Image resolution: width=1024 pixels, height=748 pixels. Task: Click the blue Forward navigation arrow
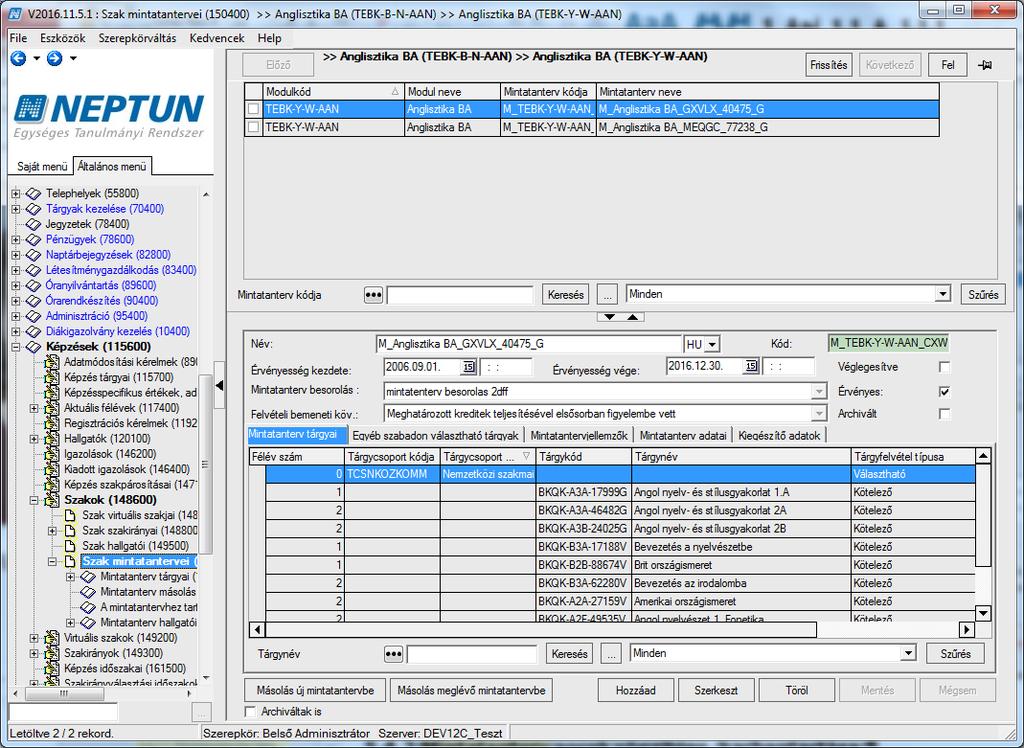point(55,59)
